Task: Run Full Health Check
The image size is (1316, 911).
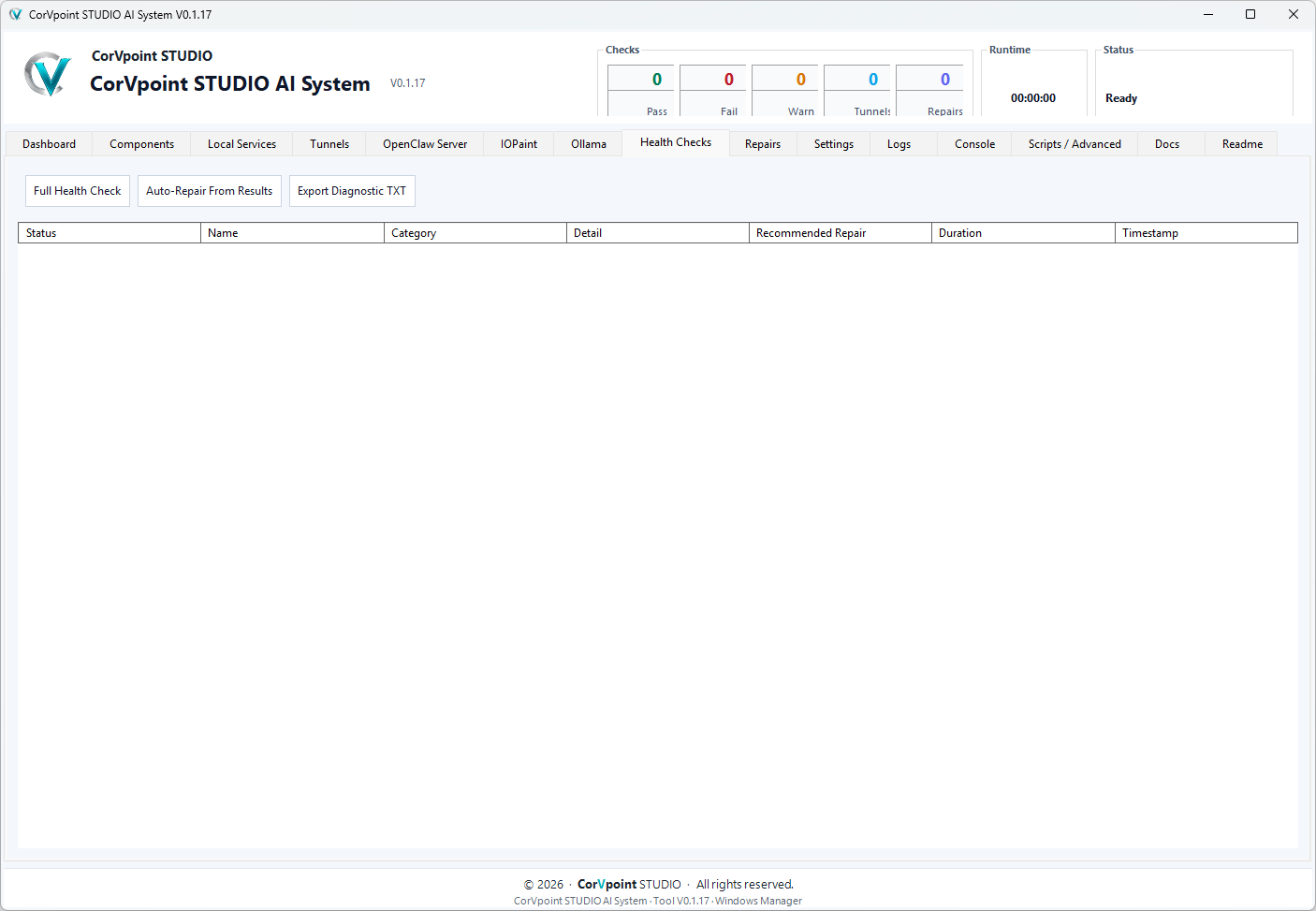Action: 78,191
